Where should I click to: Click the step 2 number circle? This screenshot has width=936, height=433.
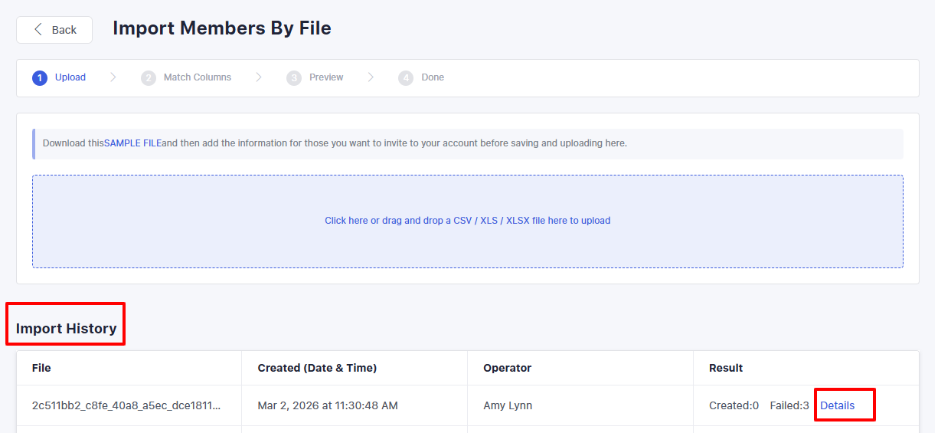148,78
